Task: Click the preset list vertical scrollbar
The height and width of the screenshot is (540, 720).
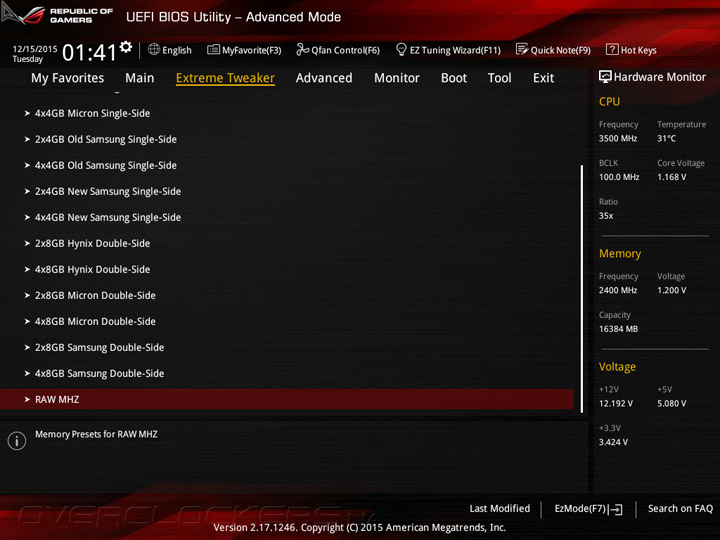Action: 582,288
